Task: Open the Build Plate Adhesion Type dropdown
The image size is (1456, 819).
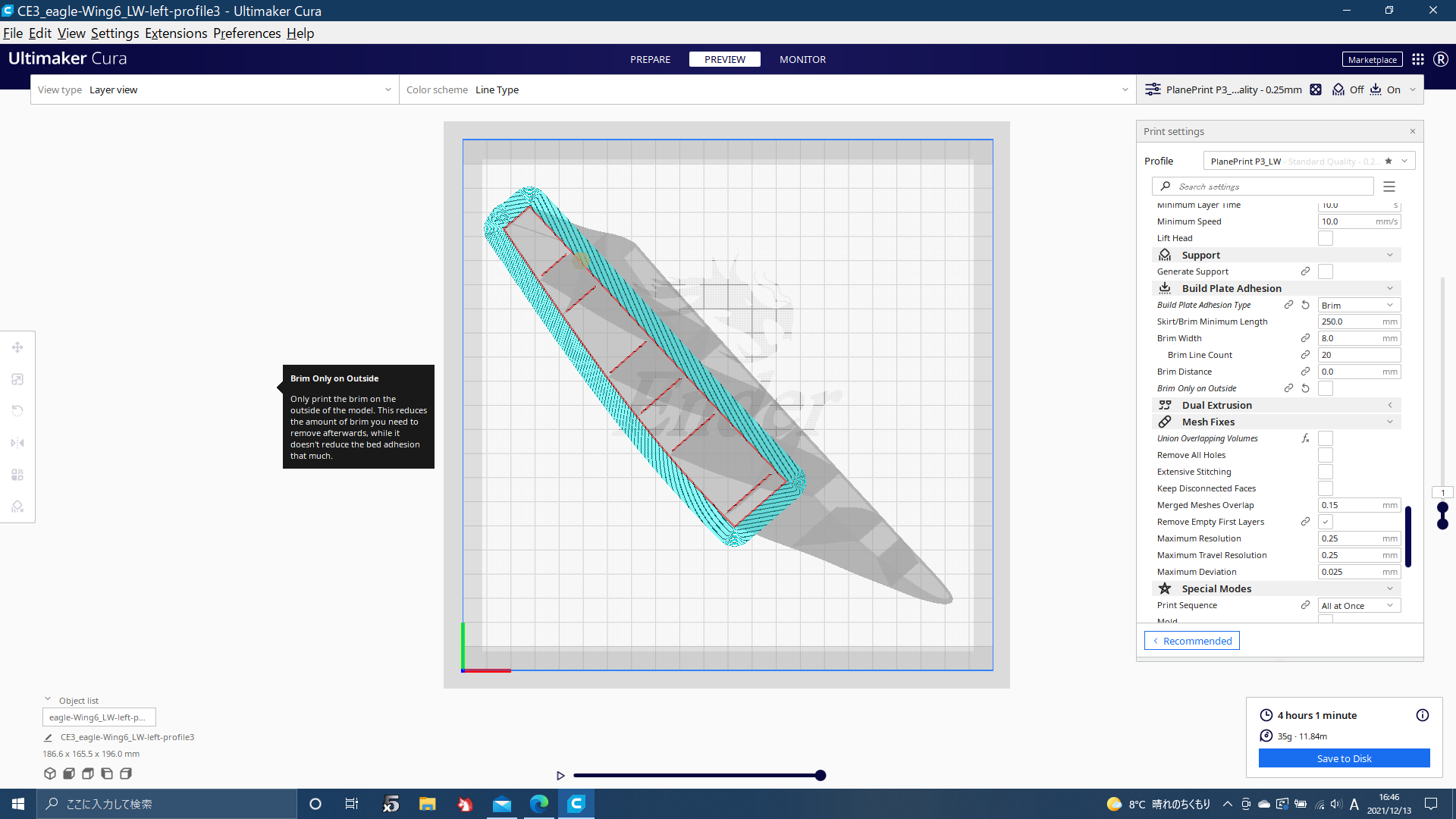Action: coord(1358,304)
